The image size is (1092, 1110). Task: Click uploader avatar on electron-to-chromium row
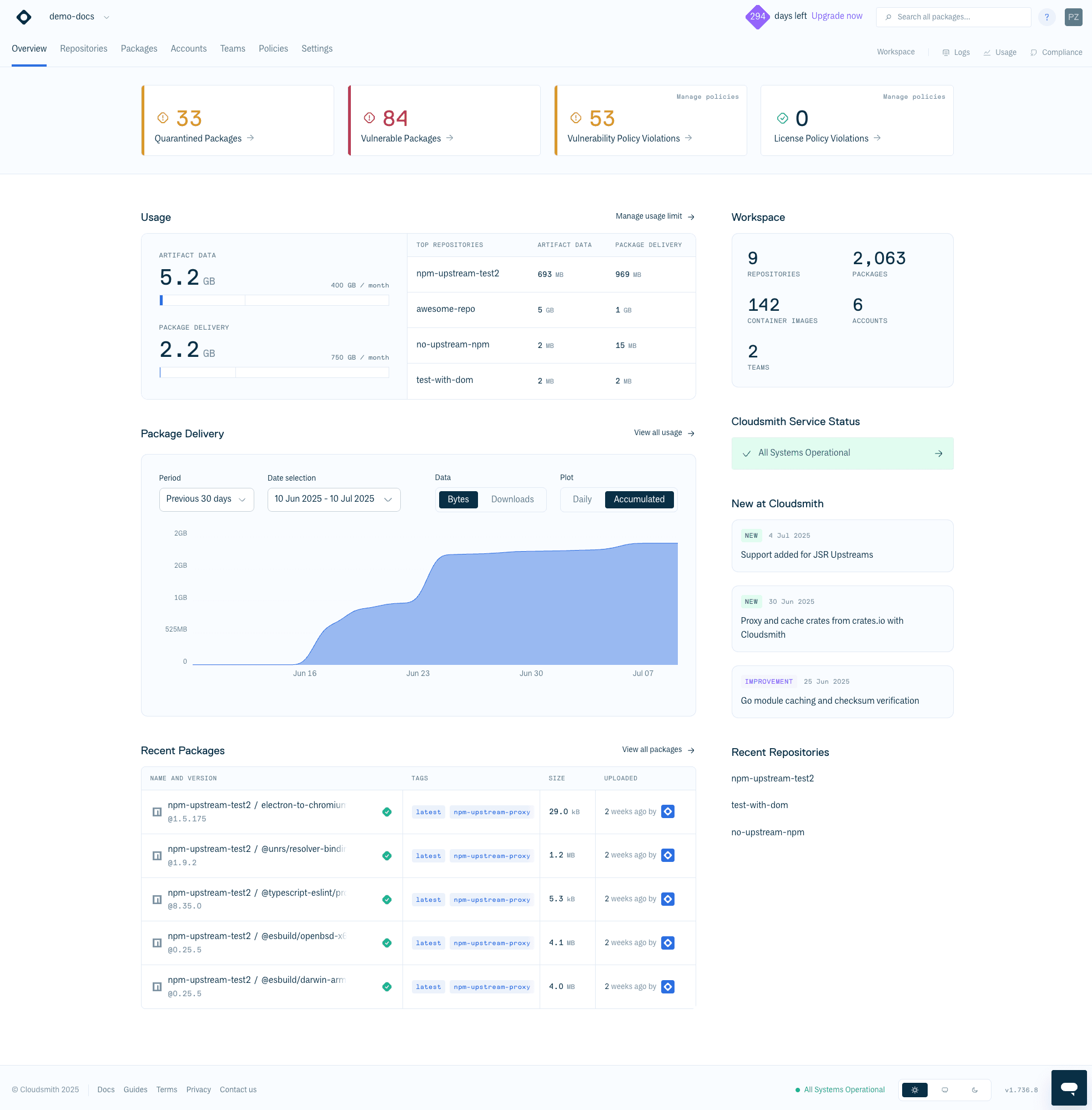tap(668, 811)
